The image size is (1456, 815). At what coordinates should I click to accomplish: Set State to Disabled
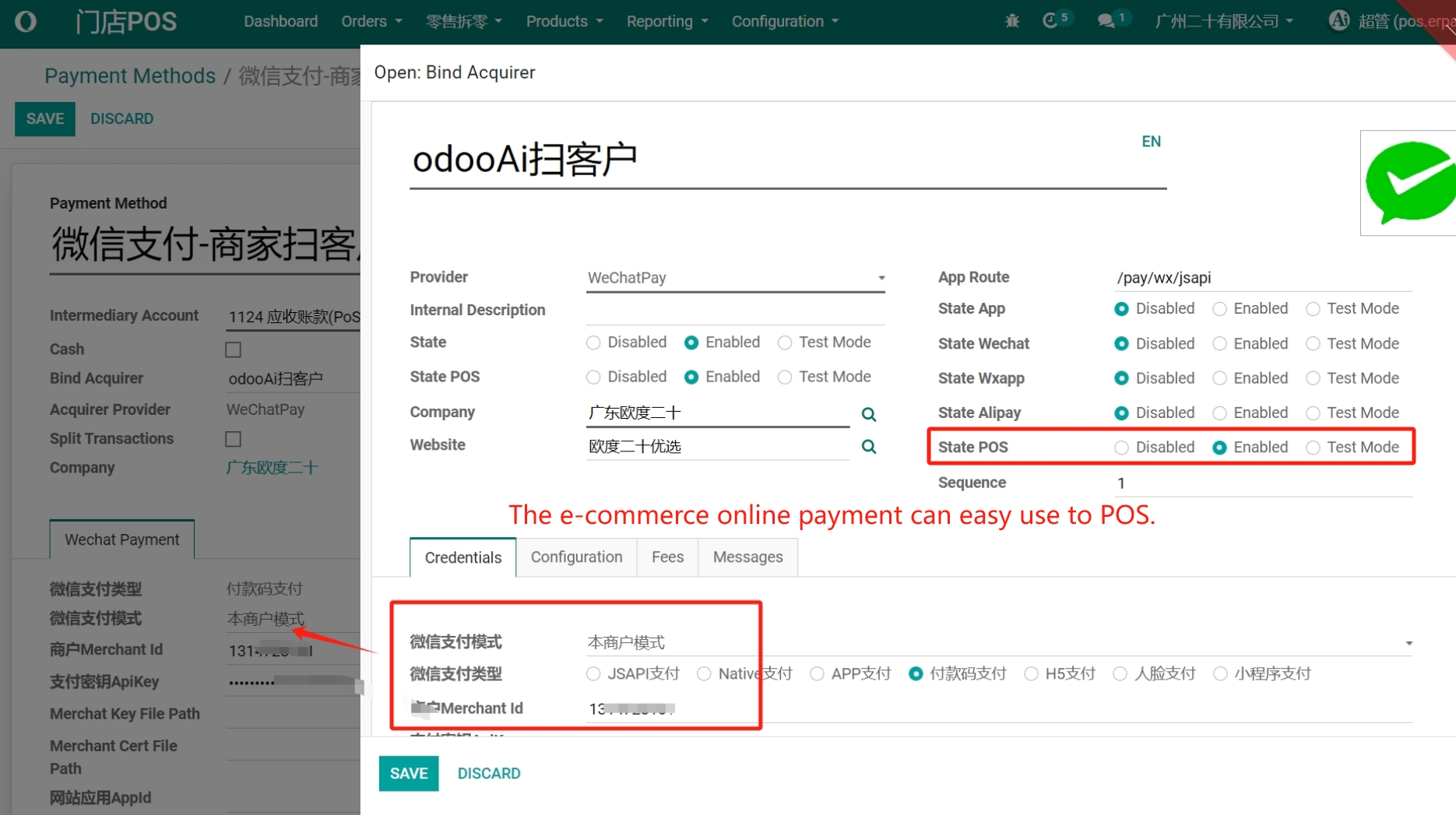pos(593,343)
